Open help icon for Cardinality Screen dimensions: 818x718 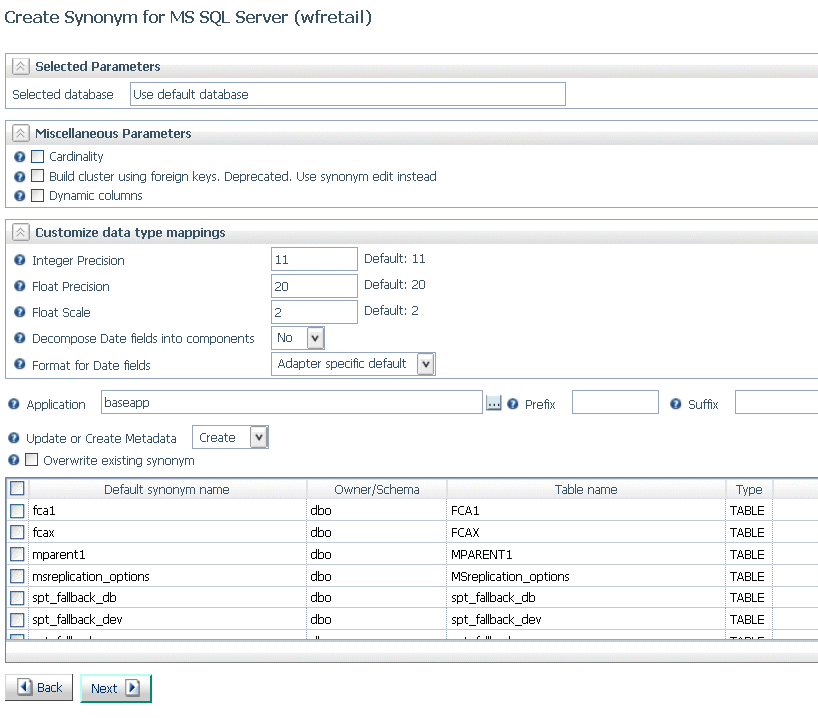click(x=19, y=157)
